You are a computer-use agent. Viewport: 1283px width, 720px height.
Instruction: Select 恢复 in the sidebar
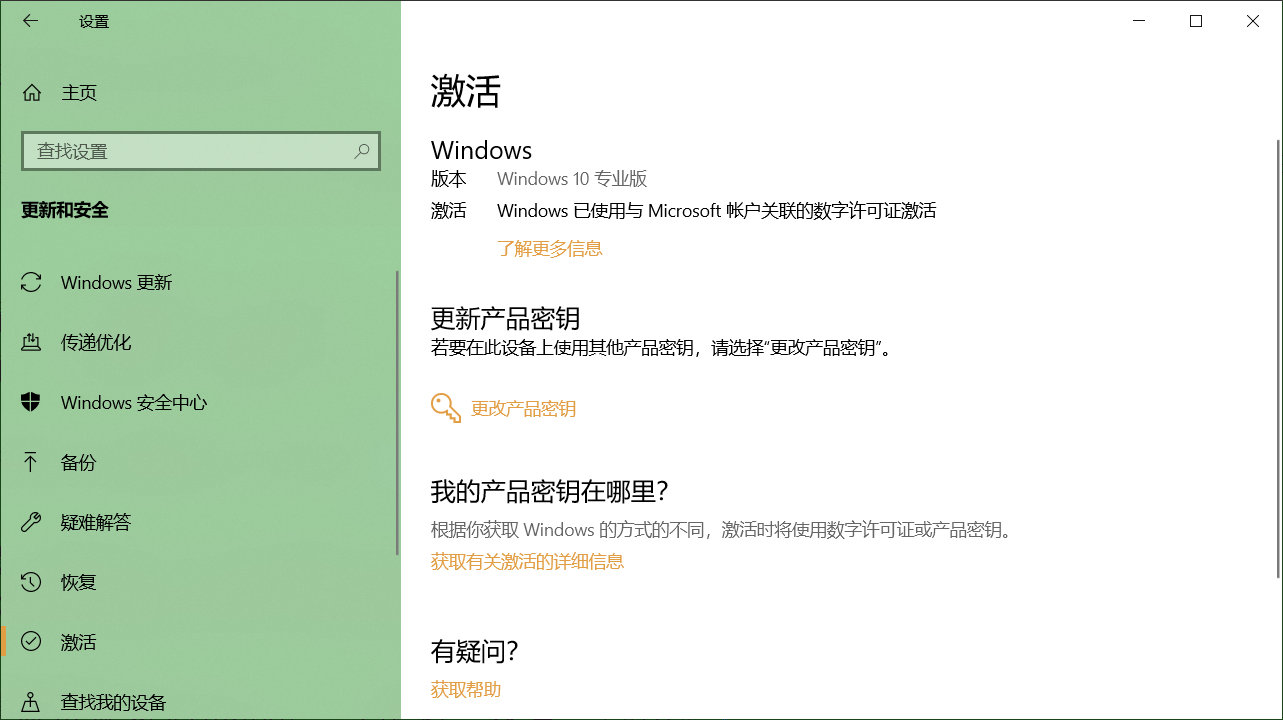tap(79, 582)
